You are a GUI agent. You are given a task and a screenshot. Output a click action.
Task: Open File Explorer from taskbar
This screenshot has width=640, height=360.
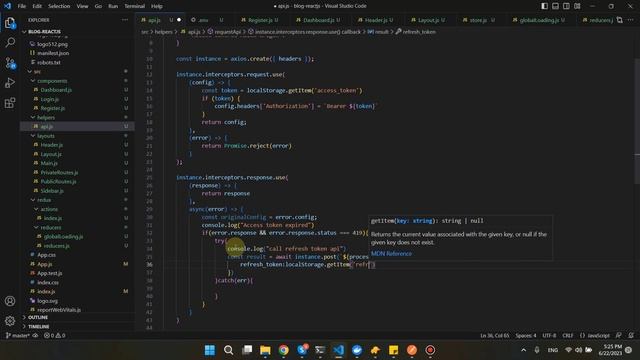pos(265,350)
